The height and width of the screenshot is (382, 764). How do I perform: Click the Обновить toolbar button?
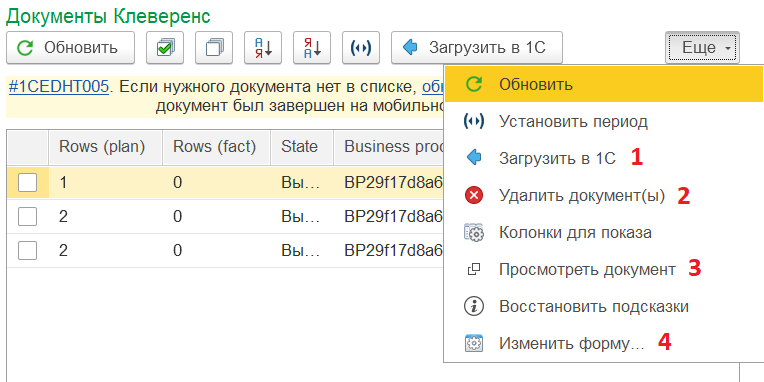click(x=70, y=48)
